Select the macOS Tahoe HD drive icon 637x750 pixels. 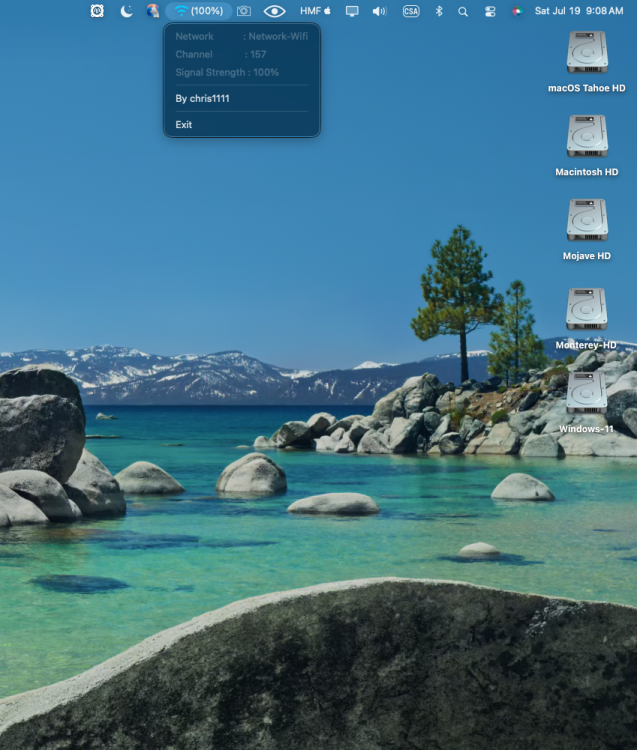point(587,52)
